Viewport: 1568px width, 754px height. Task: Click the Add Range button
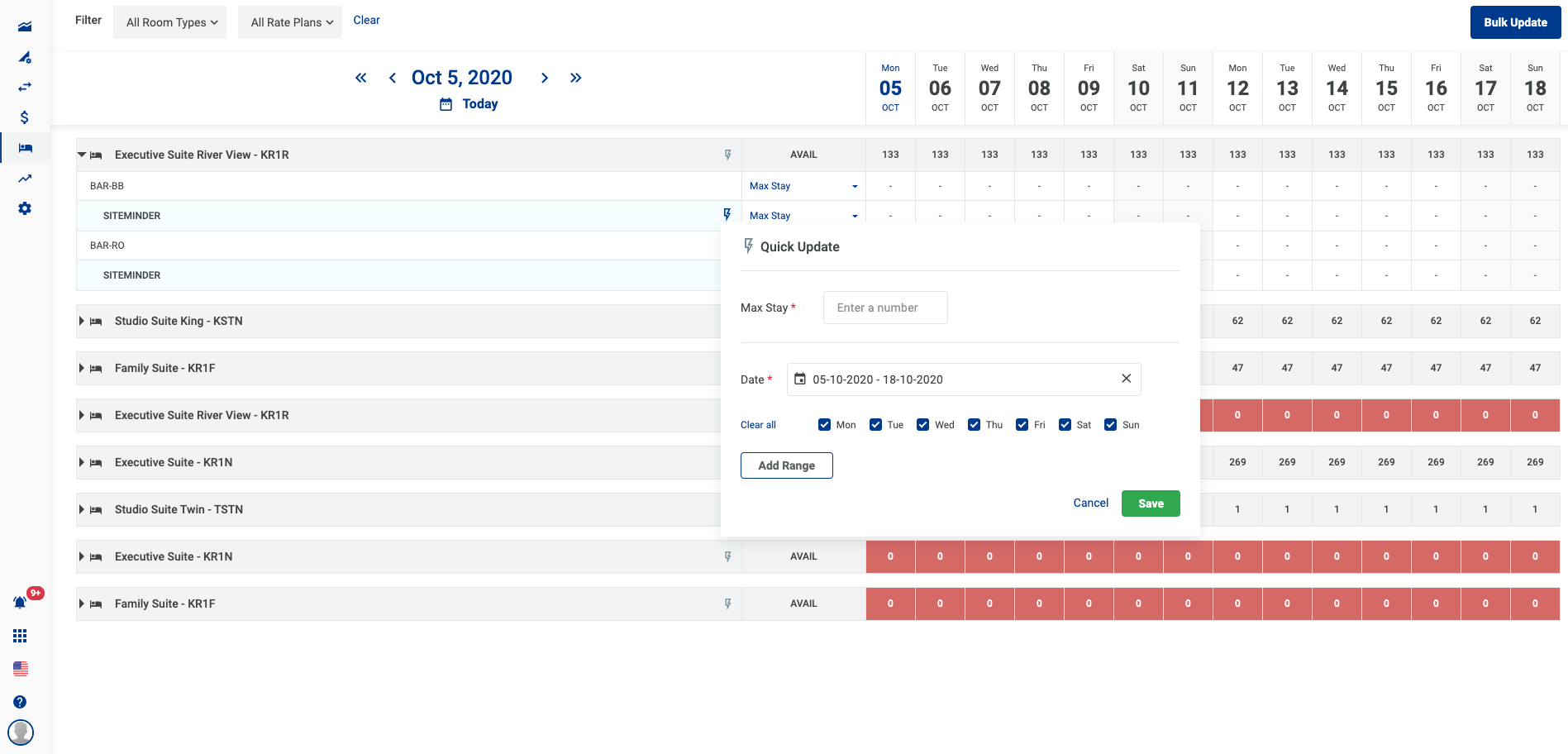[786, 465]
